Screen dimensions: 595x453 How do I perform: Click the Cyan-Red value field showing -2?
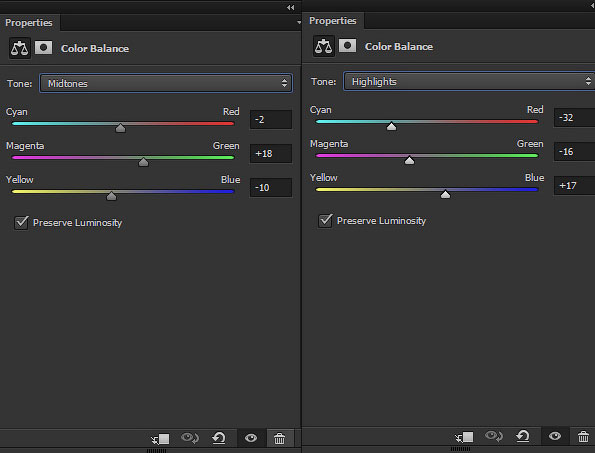pyautogui.click(x=271, y=120)
